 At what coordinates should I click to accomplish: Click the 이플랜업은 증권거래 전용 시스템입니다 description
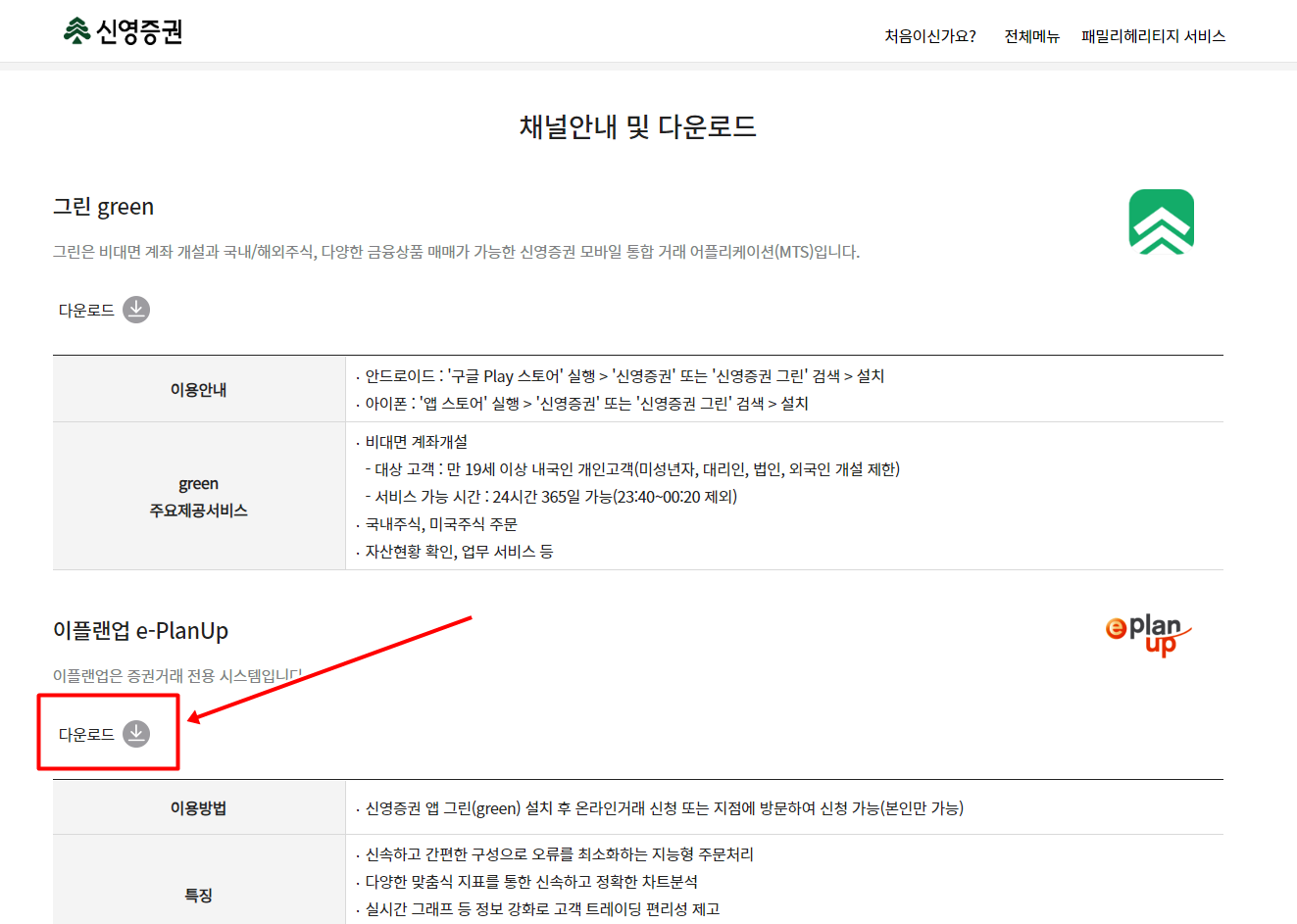pyautogui.click(x=177, y=676)
